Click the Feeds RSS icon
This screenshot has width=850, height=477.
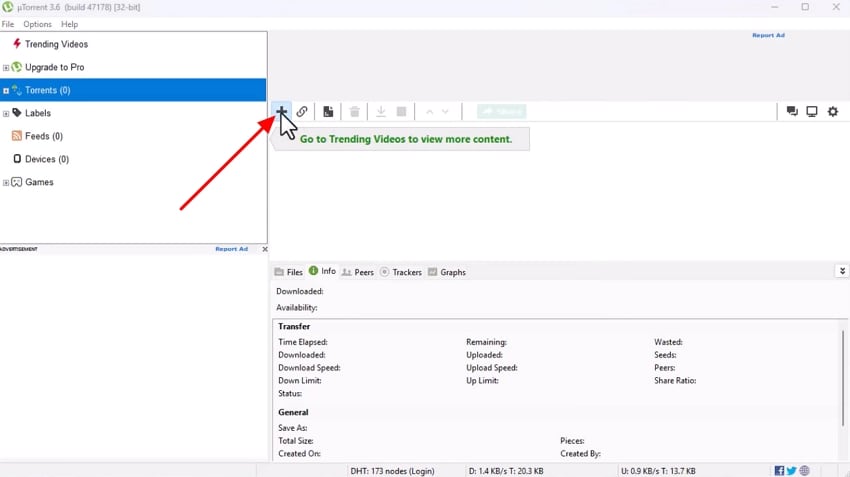coord(17,136)
